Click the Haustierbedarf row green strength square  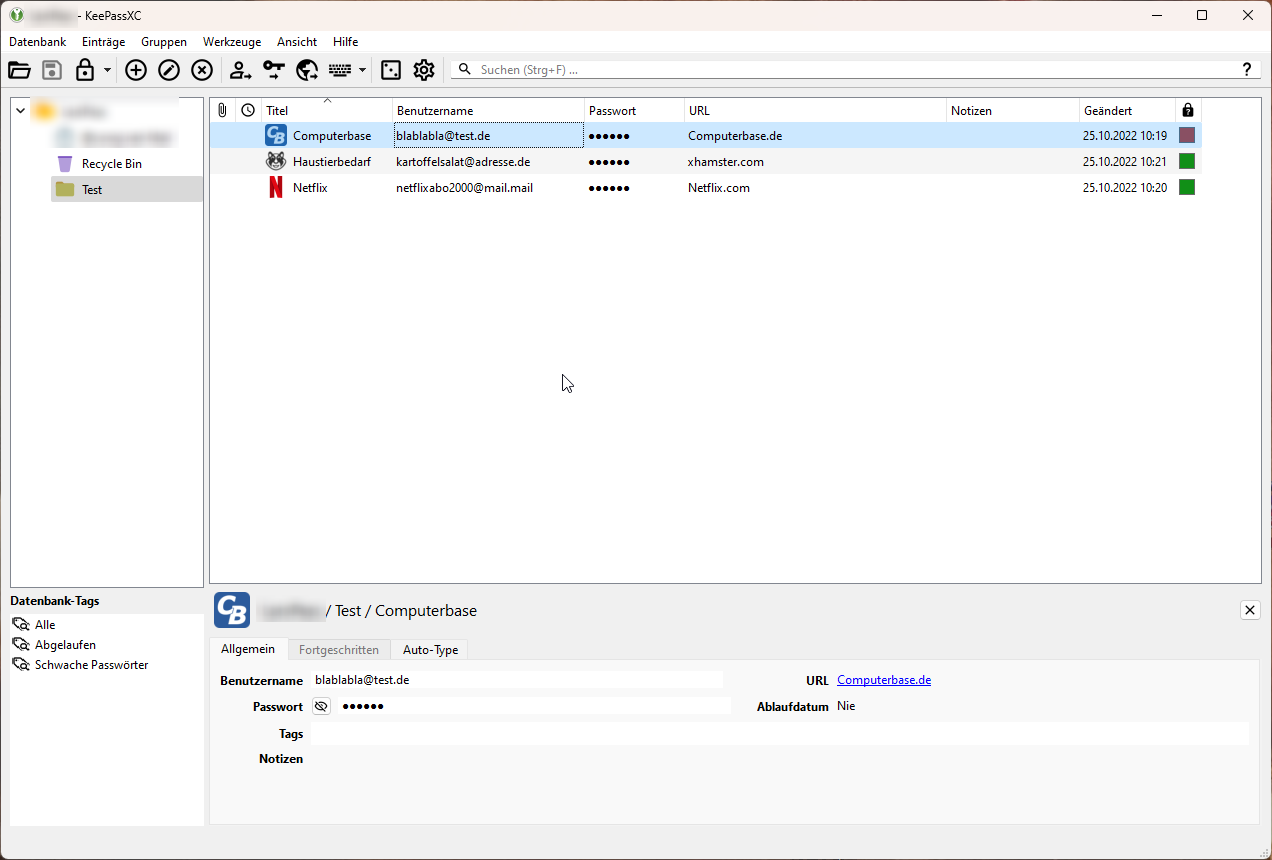(1187, 161)
